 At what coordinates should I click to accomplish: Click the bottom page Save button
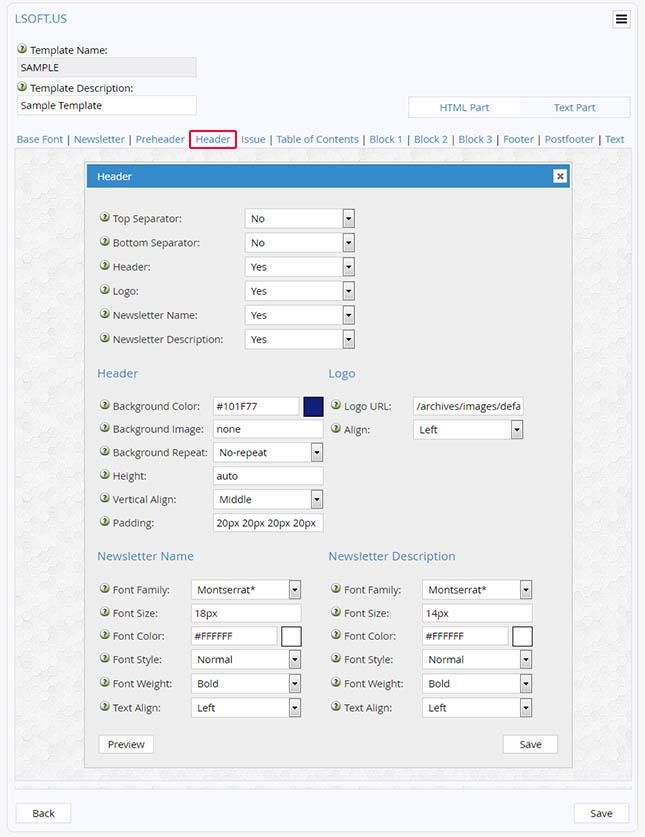click(x=601, y=813)
